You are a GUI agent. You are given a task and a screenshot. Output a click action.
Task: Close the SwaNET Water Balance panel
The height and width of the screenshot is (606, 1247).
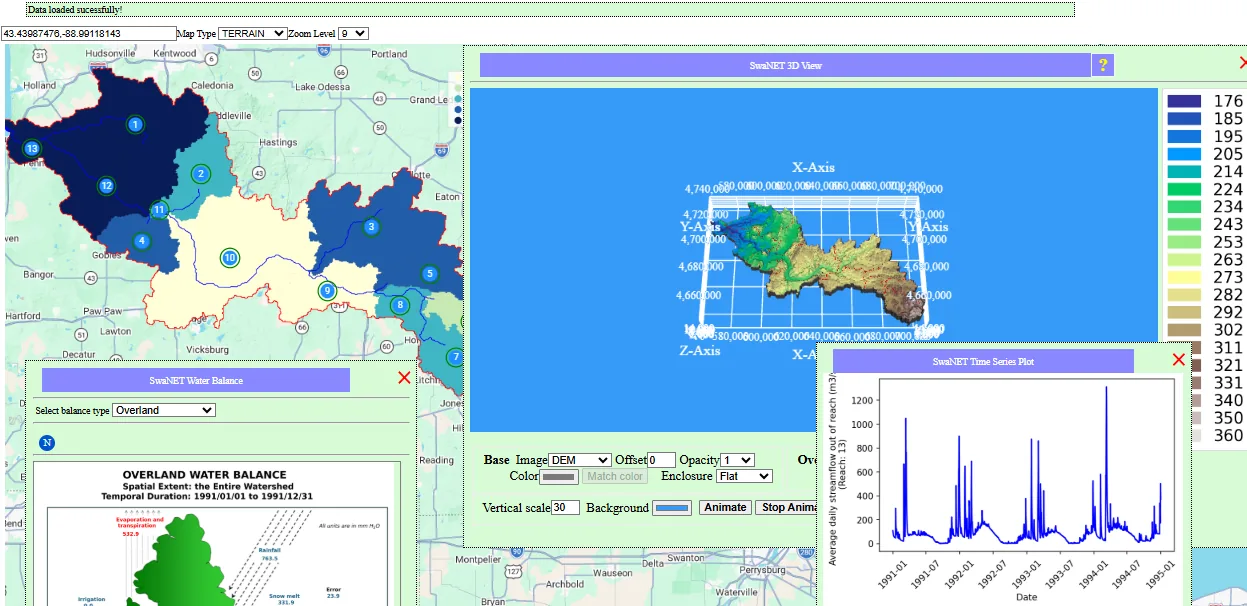[404, 378]
